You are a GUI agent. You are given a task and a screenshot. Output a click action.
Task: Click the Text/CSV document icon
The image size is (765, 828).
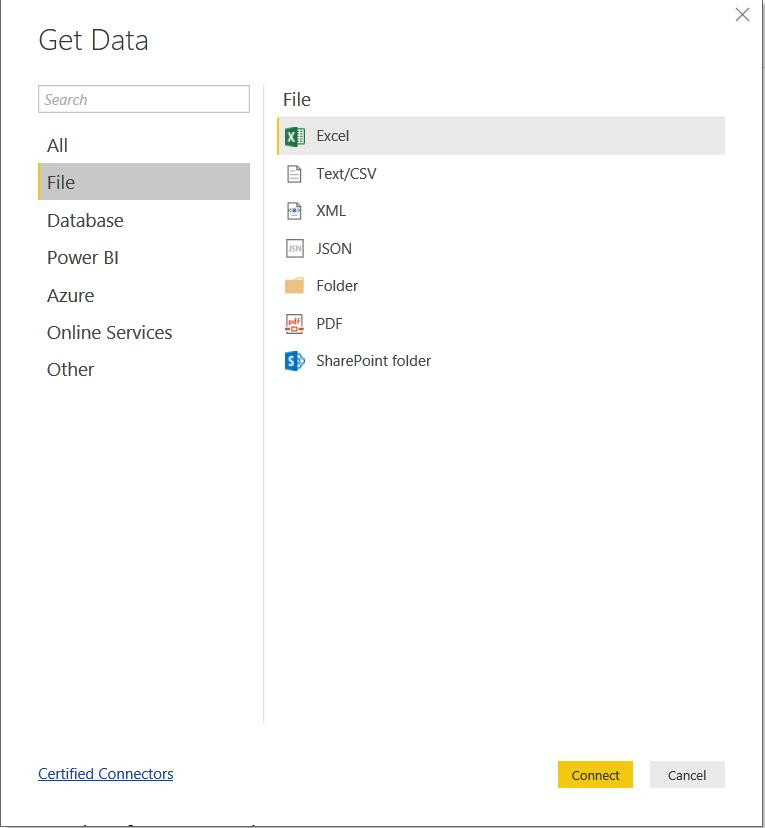click(294, 174)
